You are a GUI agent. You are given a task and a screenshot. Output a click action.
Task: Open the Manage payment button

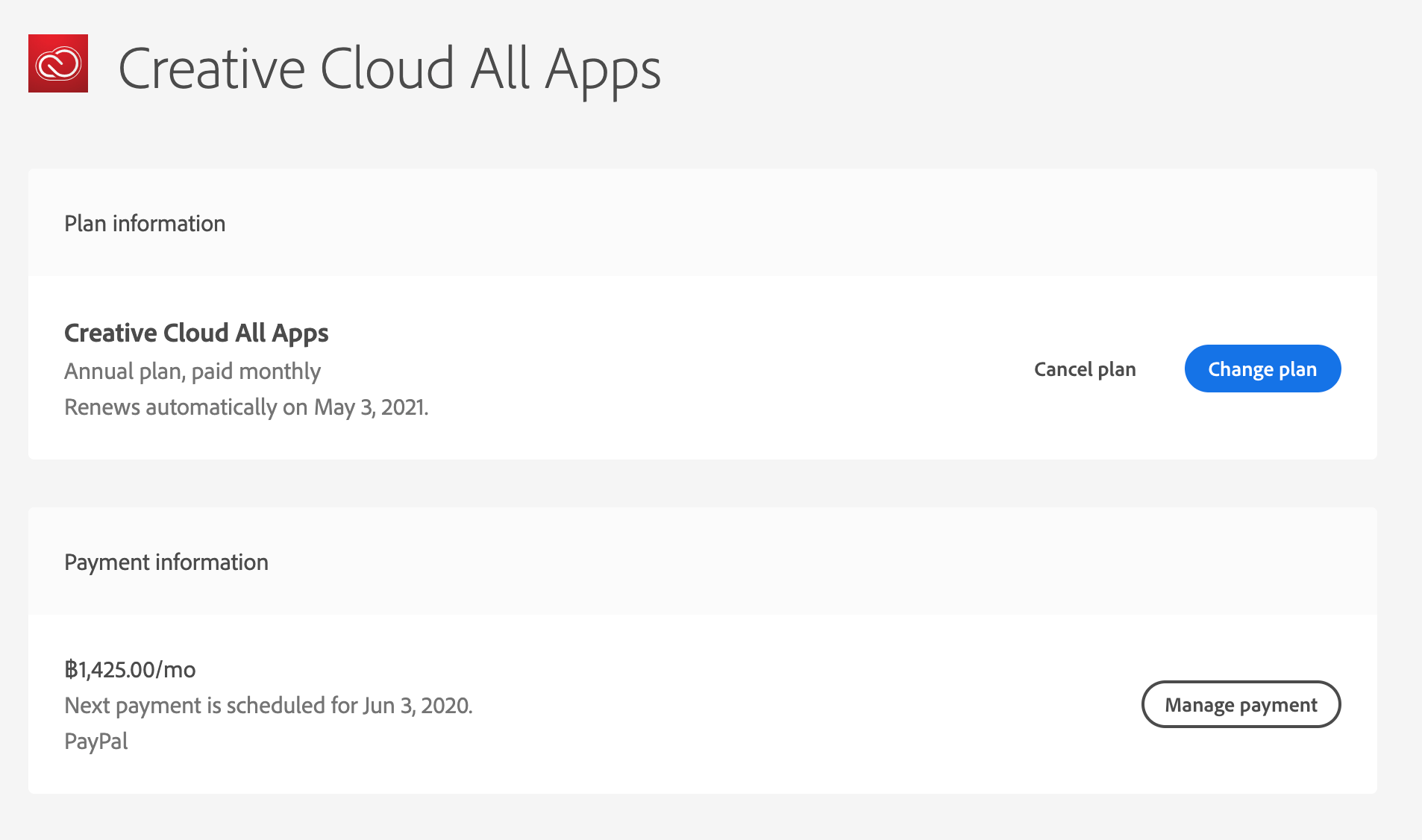pos(1241,704)
